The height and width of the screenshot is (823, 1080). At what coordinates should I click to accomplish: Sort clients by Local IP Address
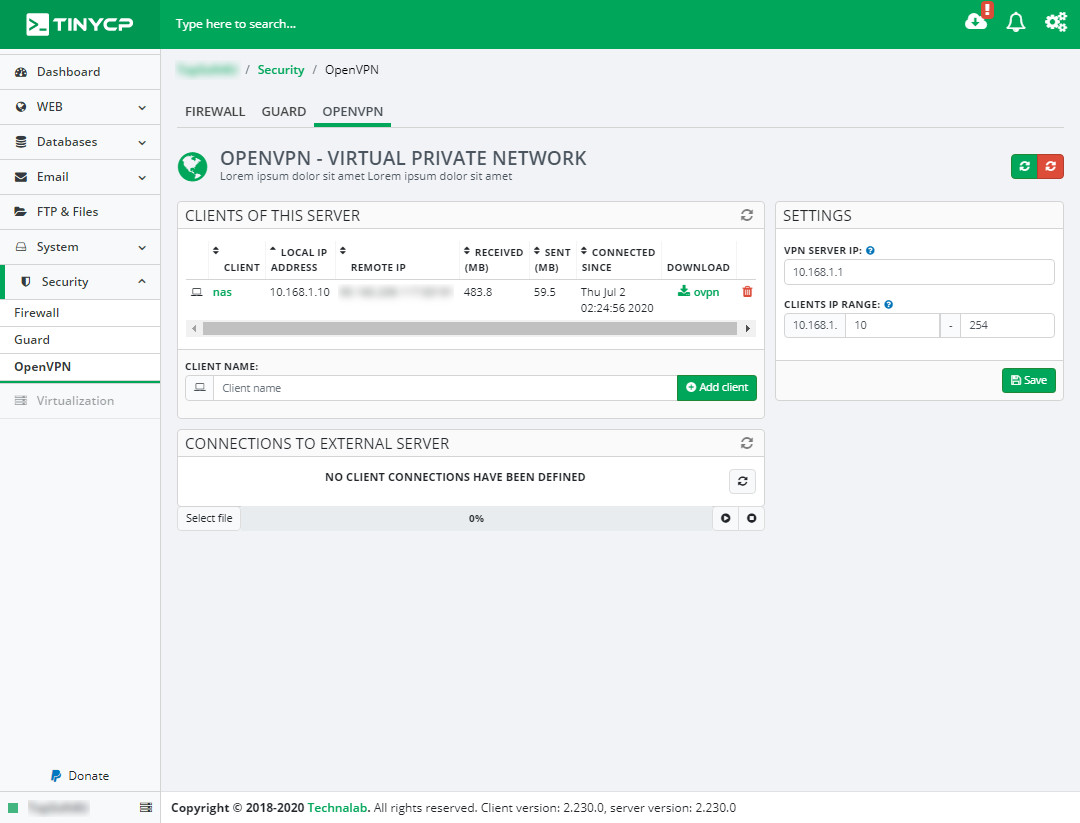pos(299,259)
